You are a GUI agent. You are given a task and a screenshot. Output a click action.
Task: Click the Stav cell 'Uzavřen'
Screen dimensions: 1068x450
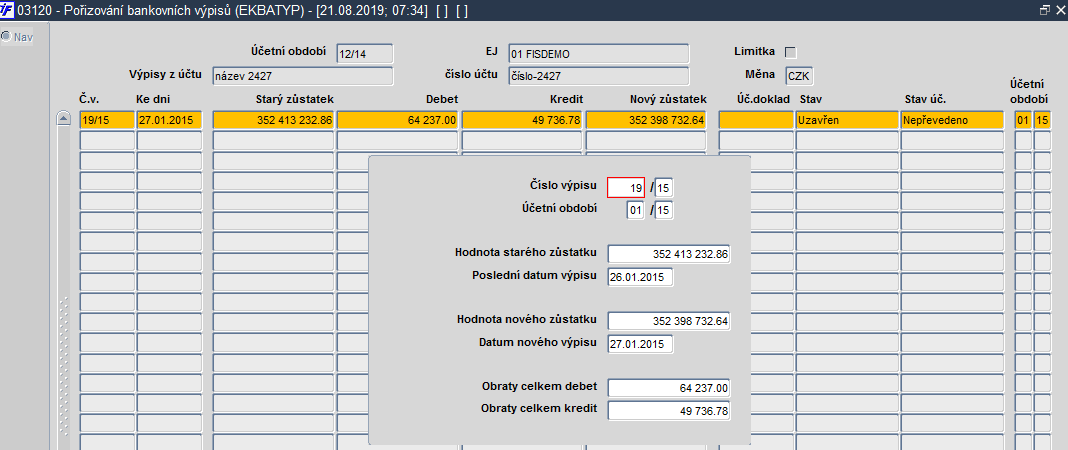[x=847, y=120]
